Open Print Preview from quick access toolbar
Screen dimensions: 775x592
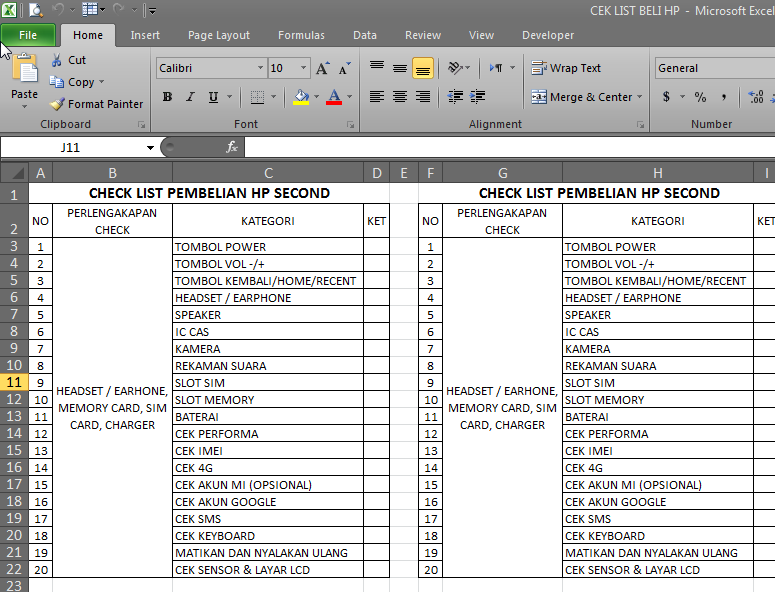pos(36,10)
